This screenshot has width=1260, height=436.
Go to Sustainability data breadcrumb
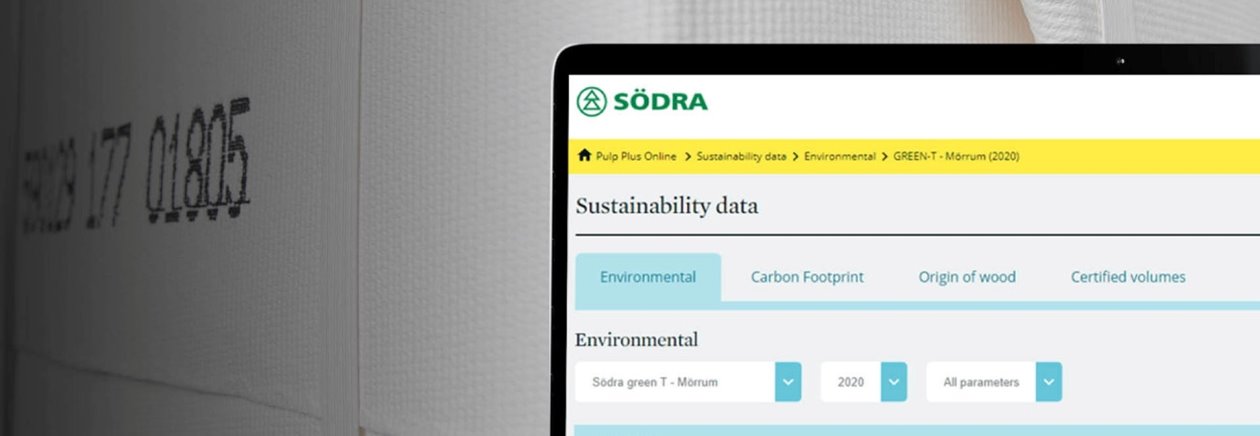[x=741, y=156]
